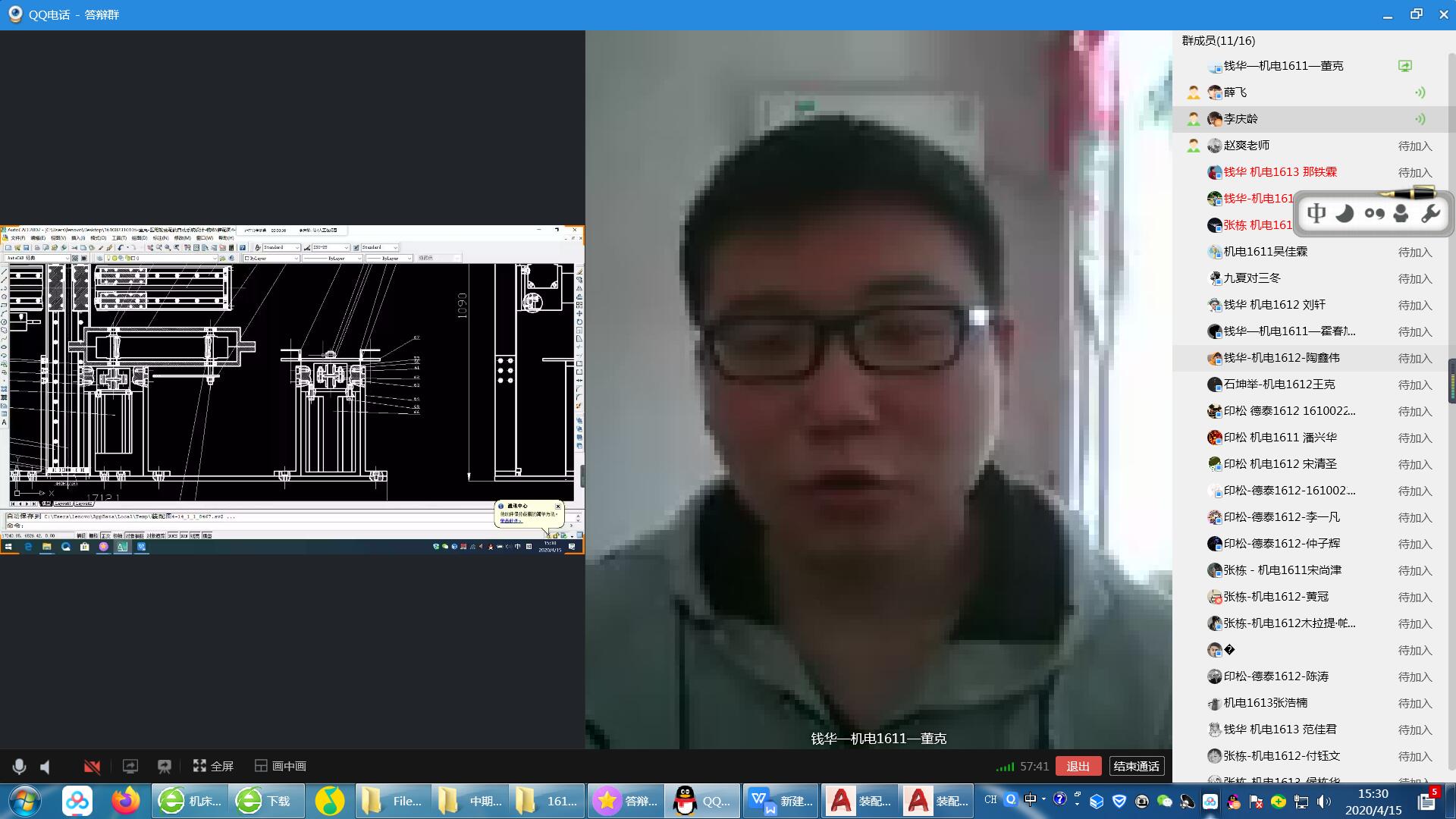1456x819 pixels.
Task: Open Firefox from the taskbar
Action: [x=126, y=801]
